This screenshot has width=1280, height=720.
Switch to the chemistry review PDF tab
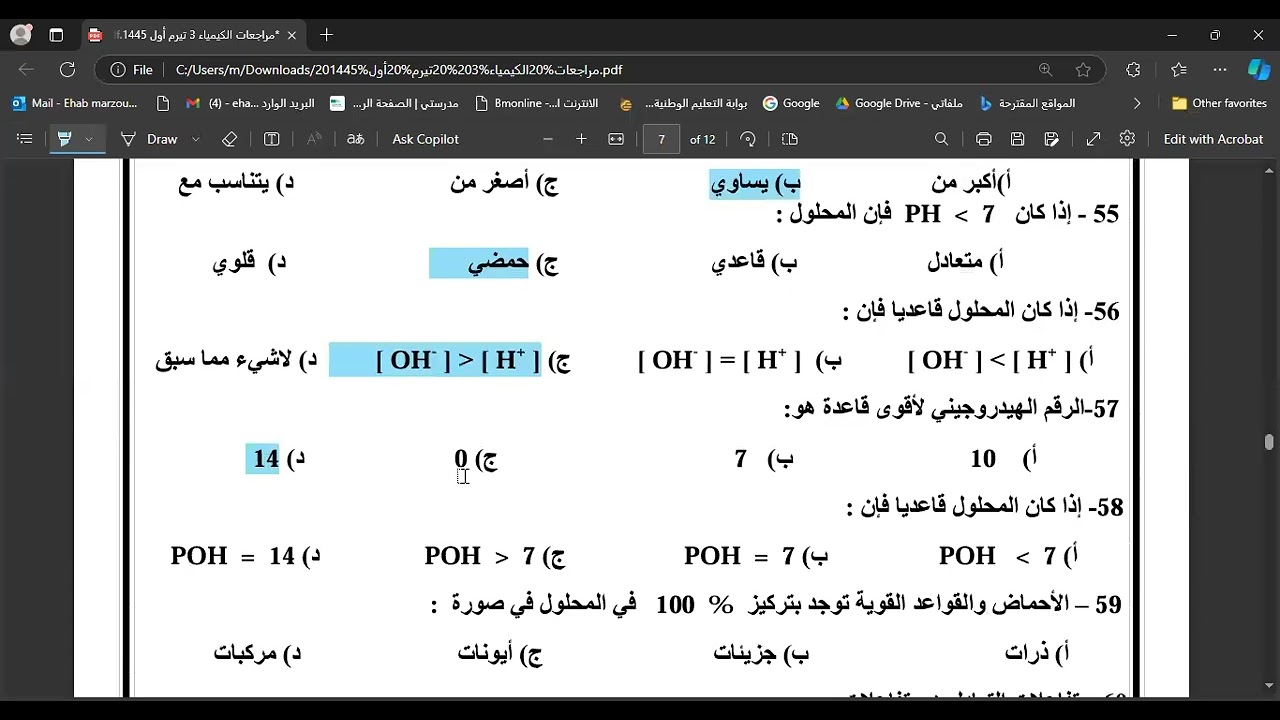click(192, 35)
